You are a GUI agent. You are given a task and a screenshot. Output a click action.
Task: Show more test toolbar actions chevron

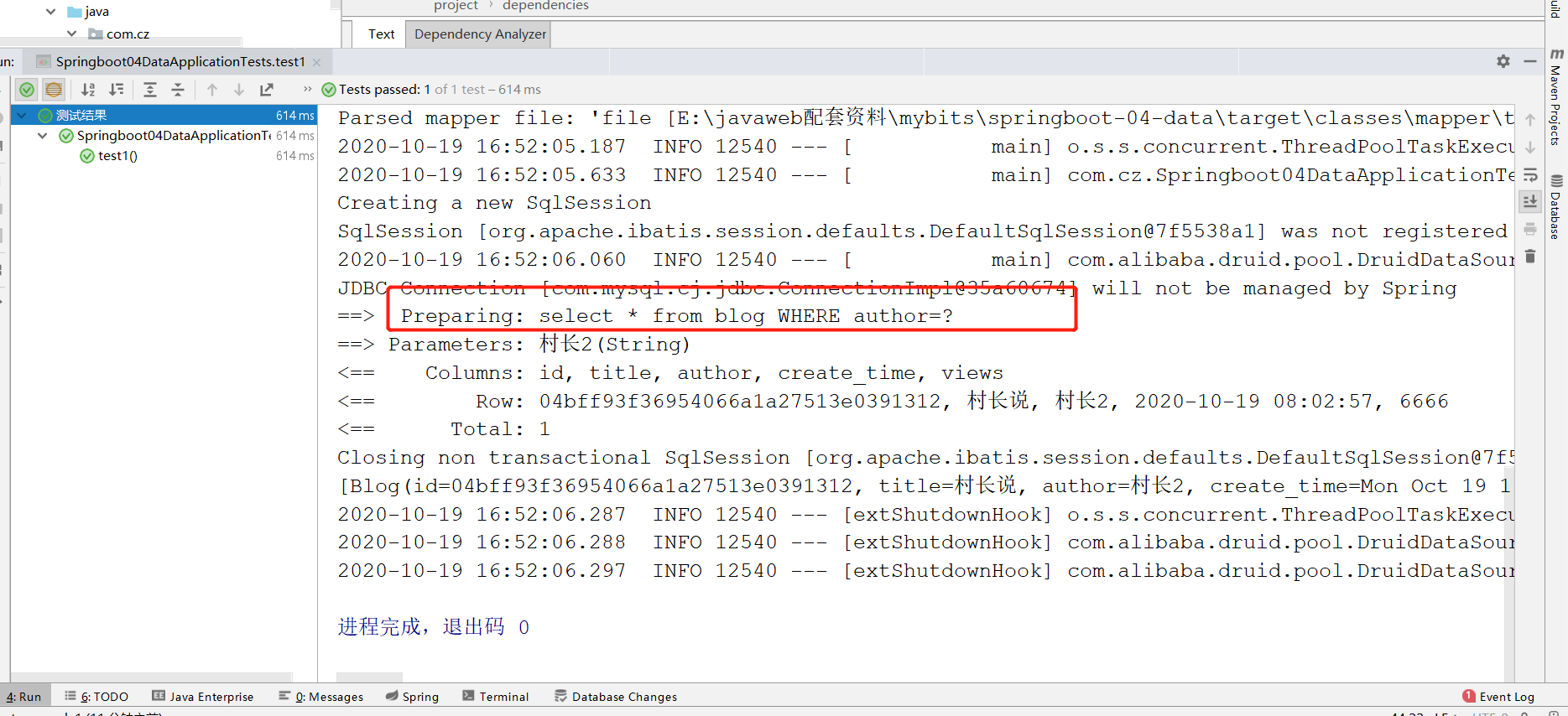coord(307,89)
